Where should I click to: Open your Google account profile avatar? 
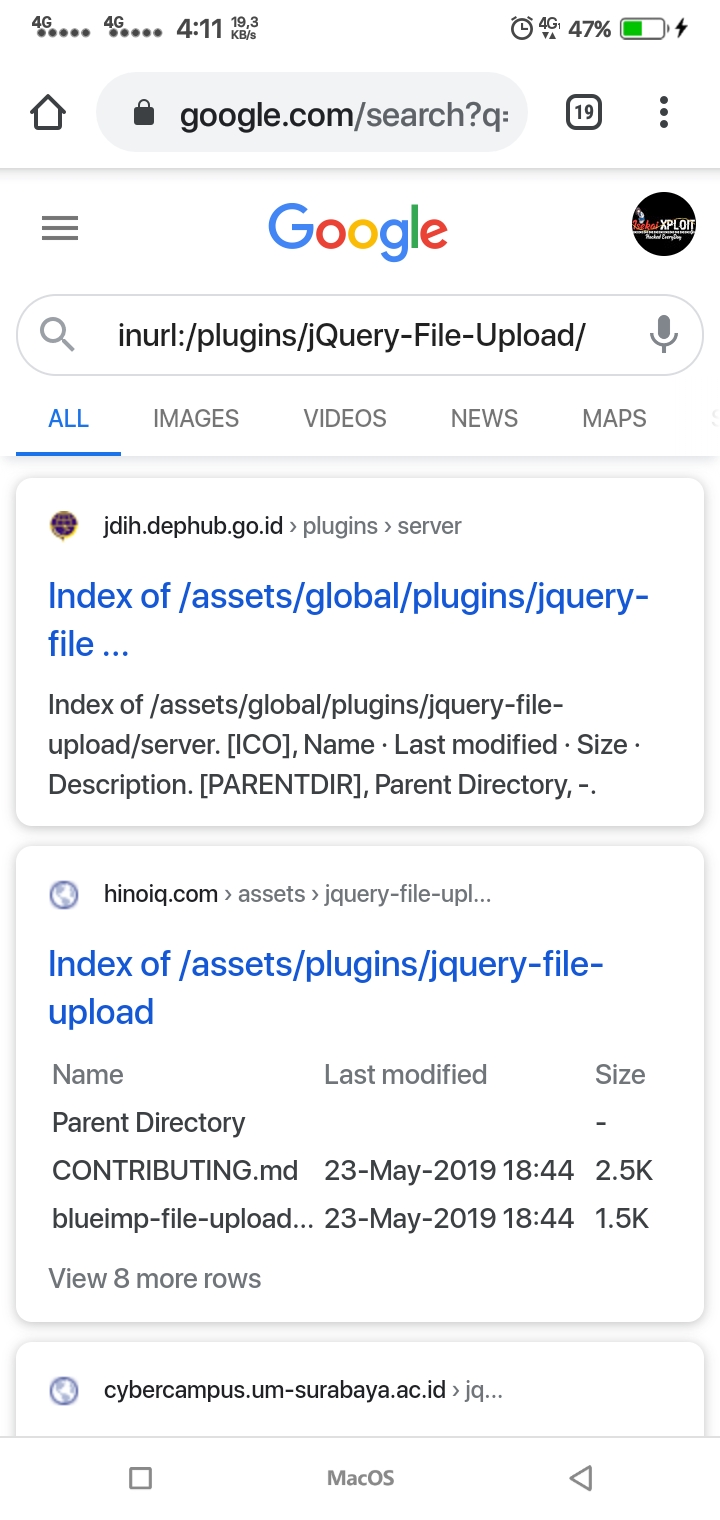click(664, 224)
